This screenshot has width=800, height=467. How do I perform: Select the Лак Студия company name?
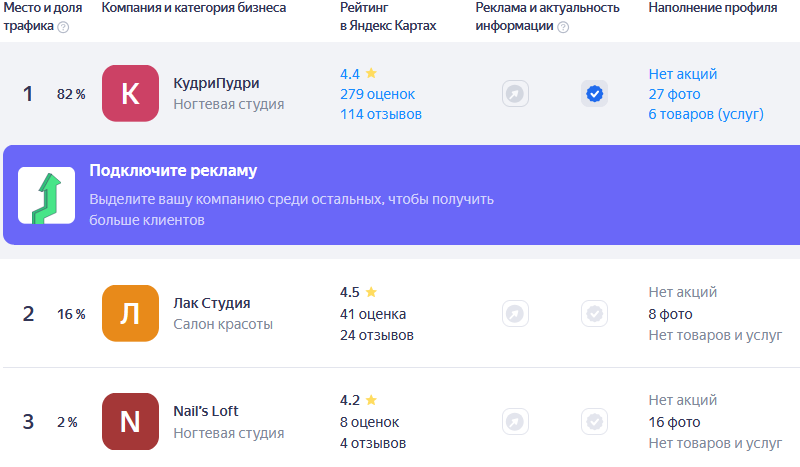tap(212, 303)
